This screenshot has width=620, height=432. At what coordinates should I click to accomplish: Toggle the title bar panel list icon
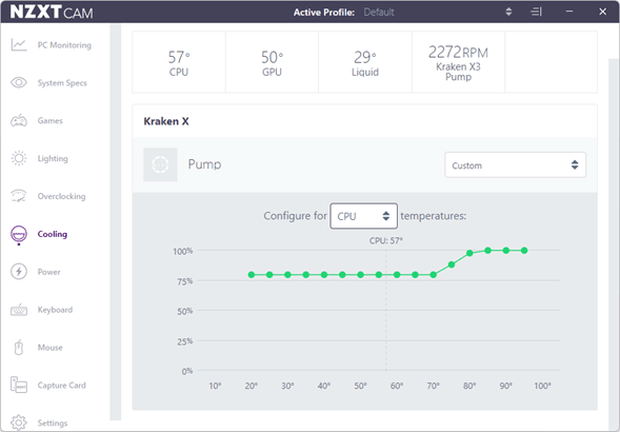tap(536, 12)
